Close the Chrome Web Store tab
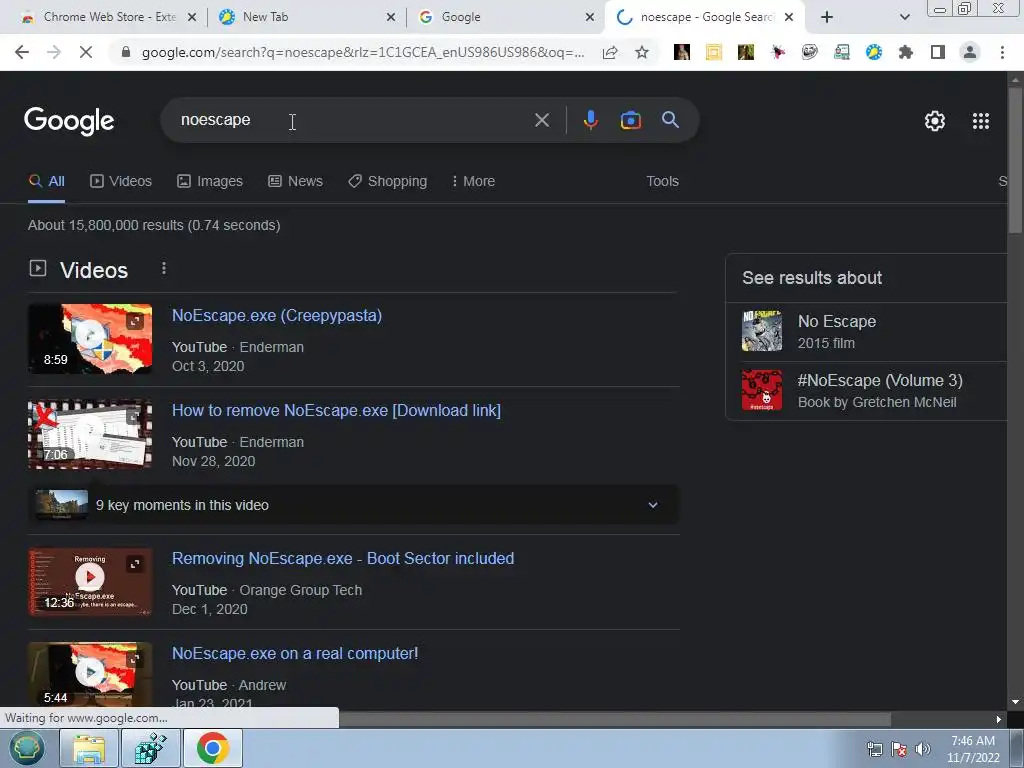1024x768 pixels. 192,17
